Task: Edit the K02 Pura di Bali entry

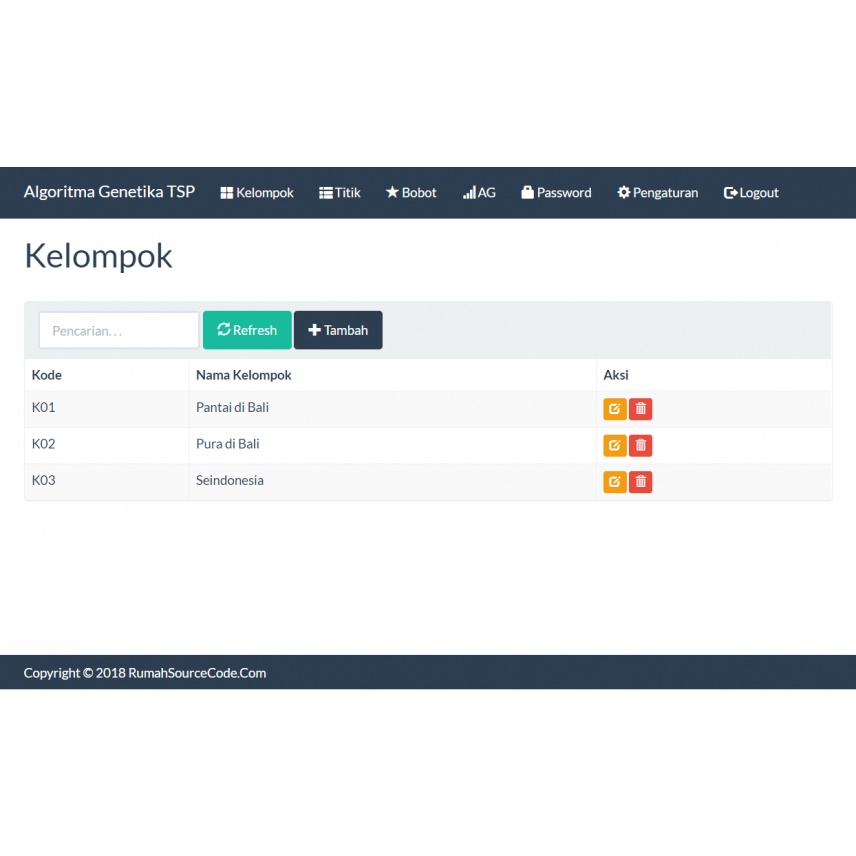Action: pyautogui.click(x=614, y=445)
